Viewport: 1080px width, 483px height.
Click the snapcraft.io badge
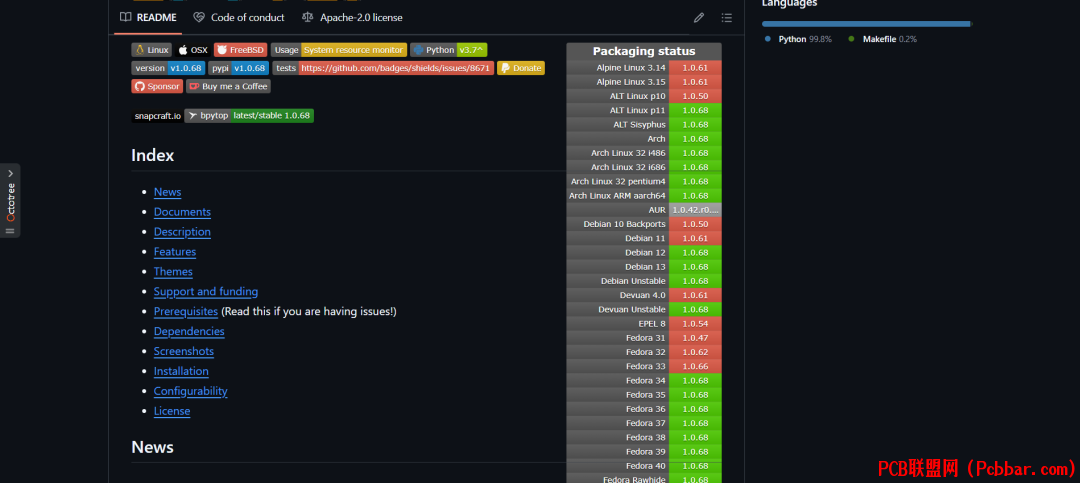tap(158, 116)
